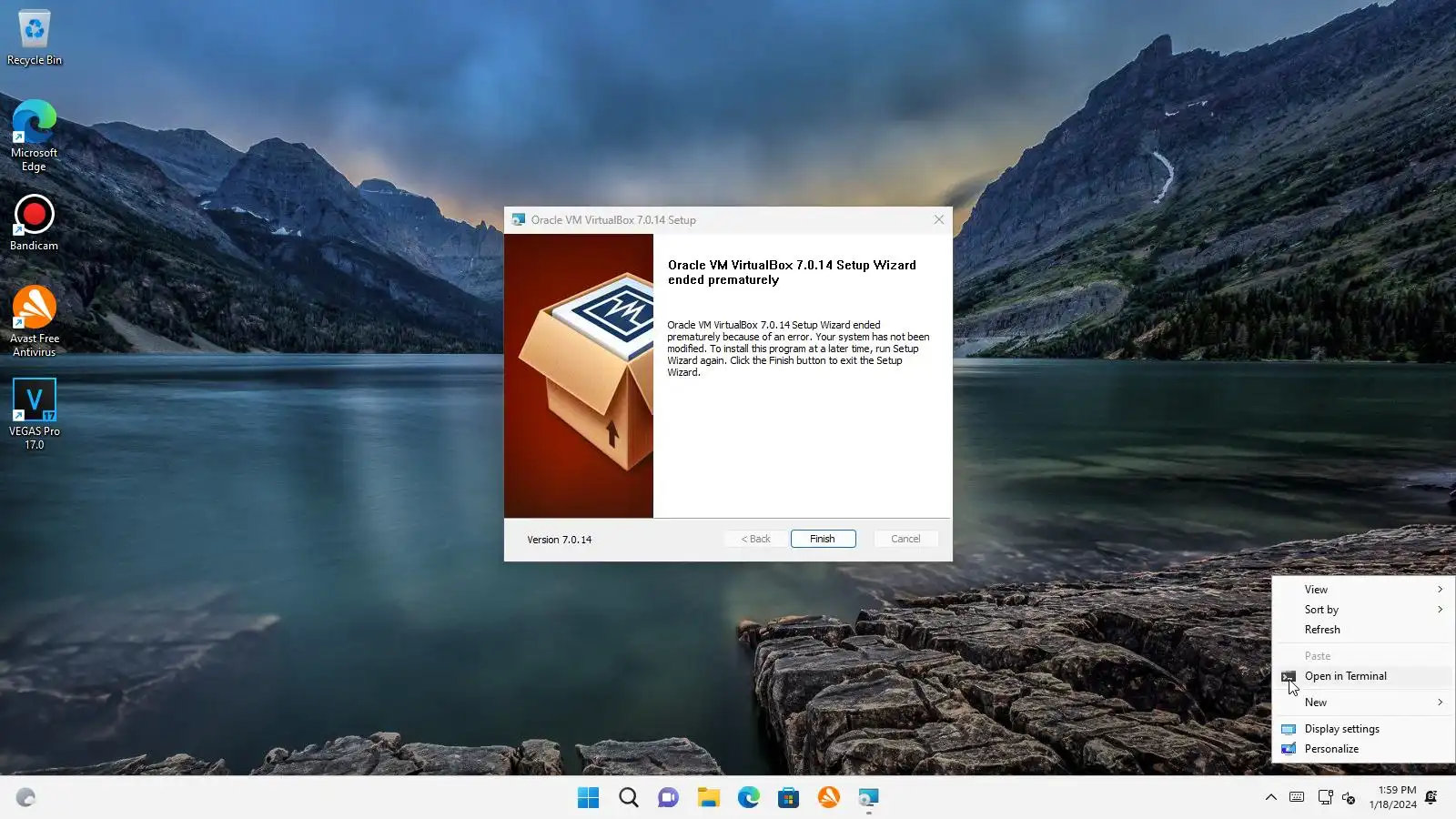Open the Widgets panel from the taskbar
The width and height of the screenshot is (1456, 819).
(x=25, y=798)
